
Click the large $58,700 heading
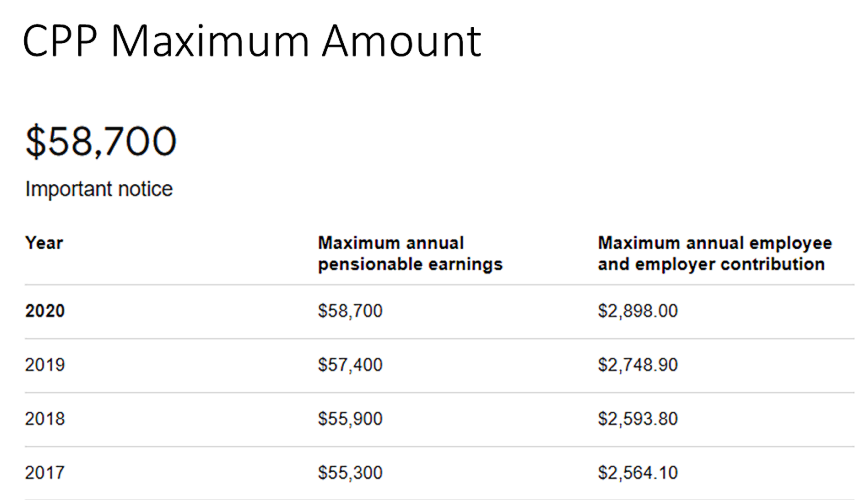pyautogui.click(x=100, y=142)
